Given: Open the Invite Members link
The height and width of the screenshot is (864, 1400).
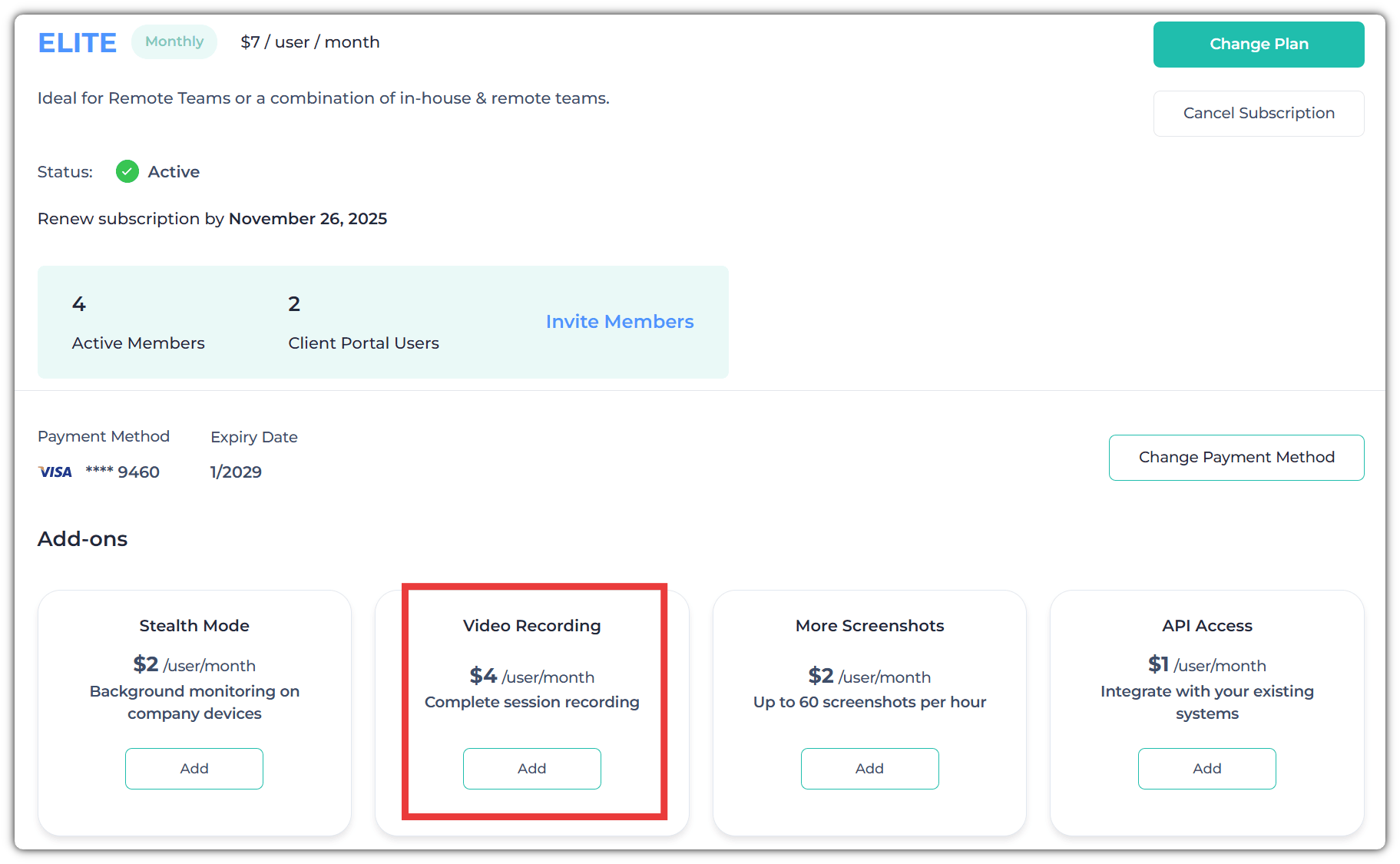Looking at the screenshot, I should [x=619, y=322].
